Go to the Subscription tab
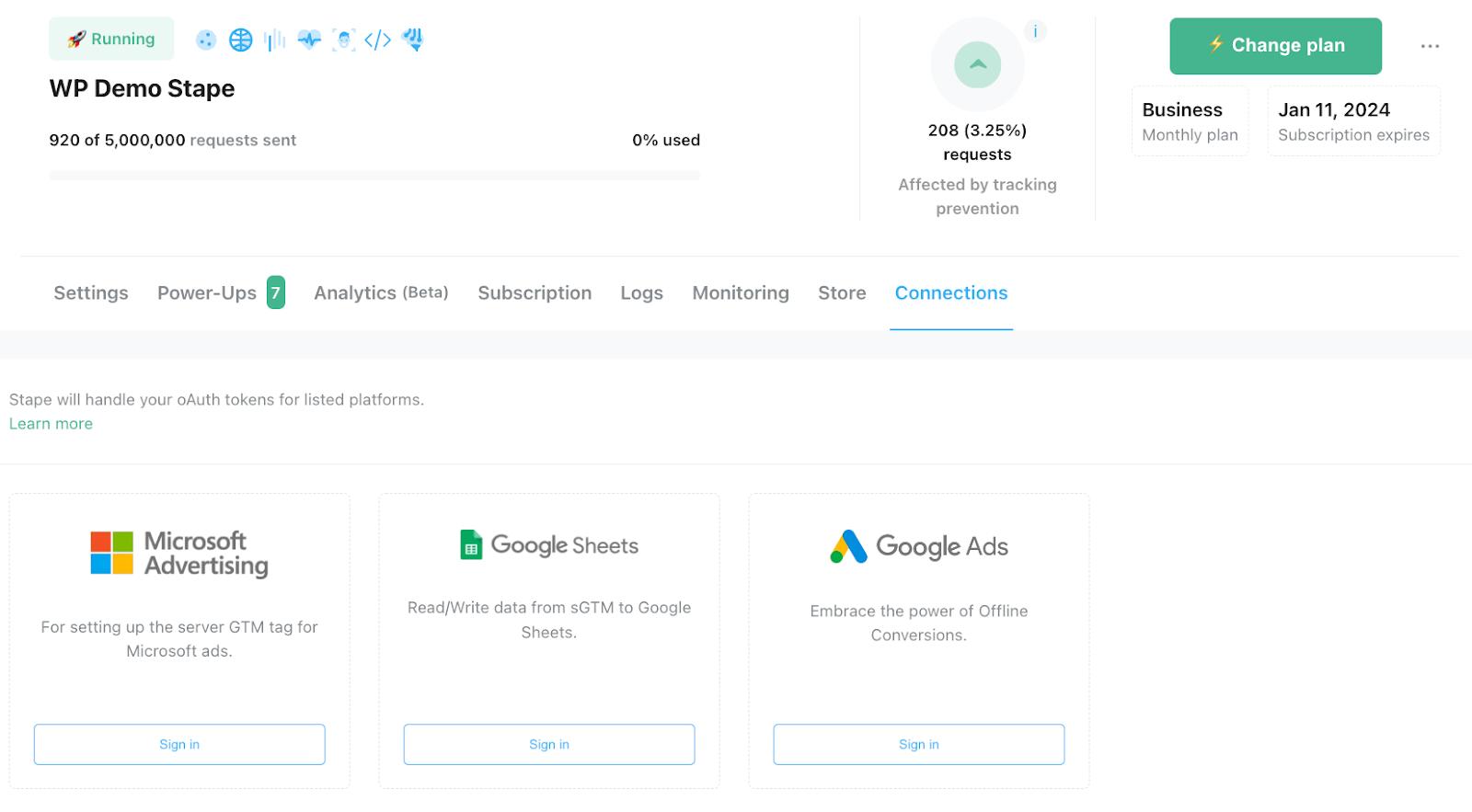 [x=535, y=292]
